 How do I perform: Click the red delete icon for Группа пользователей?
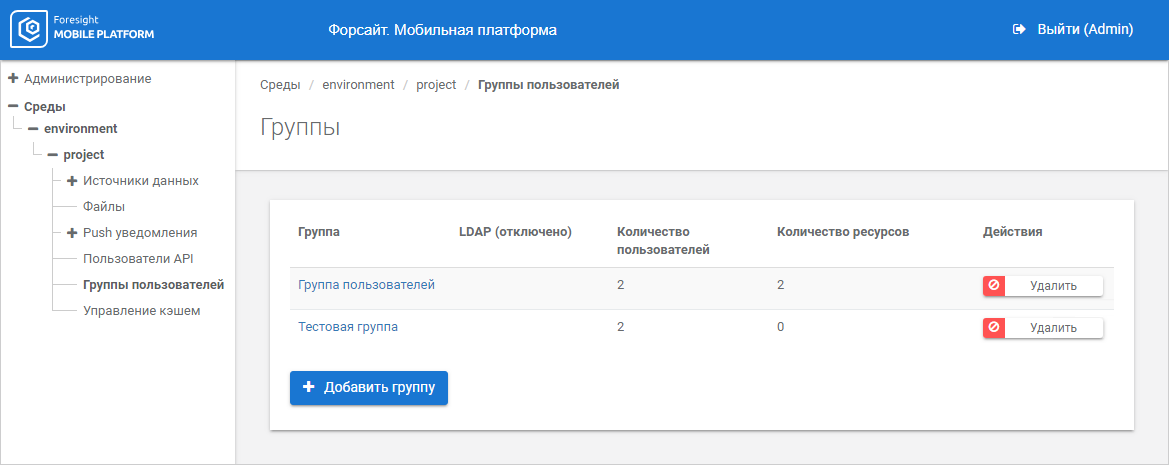tap(994, 286)
